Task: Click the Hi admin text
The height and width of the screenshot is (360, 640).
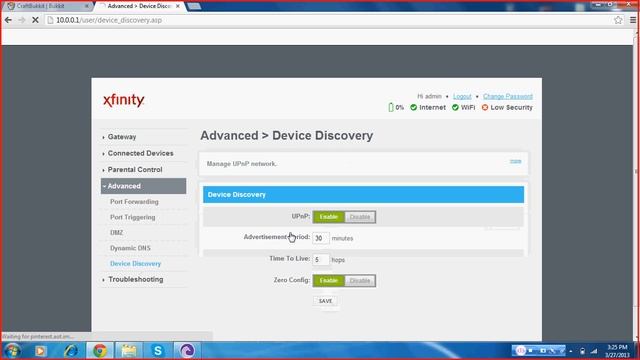Action: [x=429, y=96]
